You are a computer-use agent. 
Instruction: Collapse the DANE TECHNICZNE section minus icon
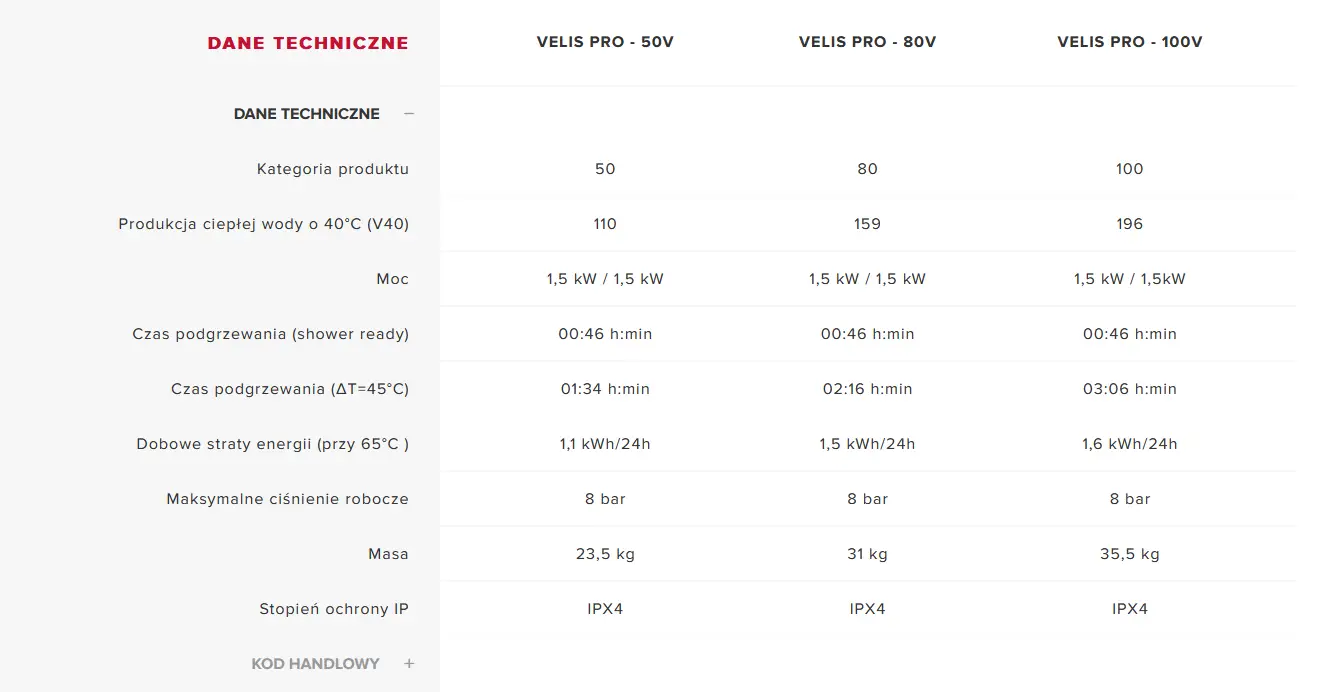[408, 114]
